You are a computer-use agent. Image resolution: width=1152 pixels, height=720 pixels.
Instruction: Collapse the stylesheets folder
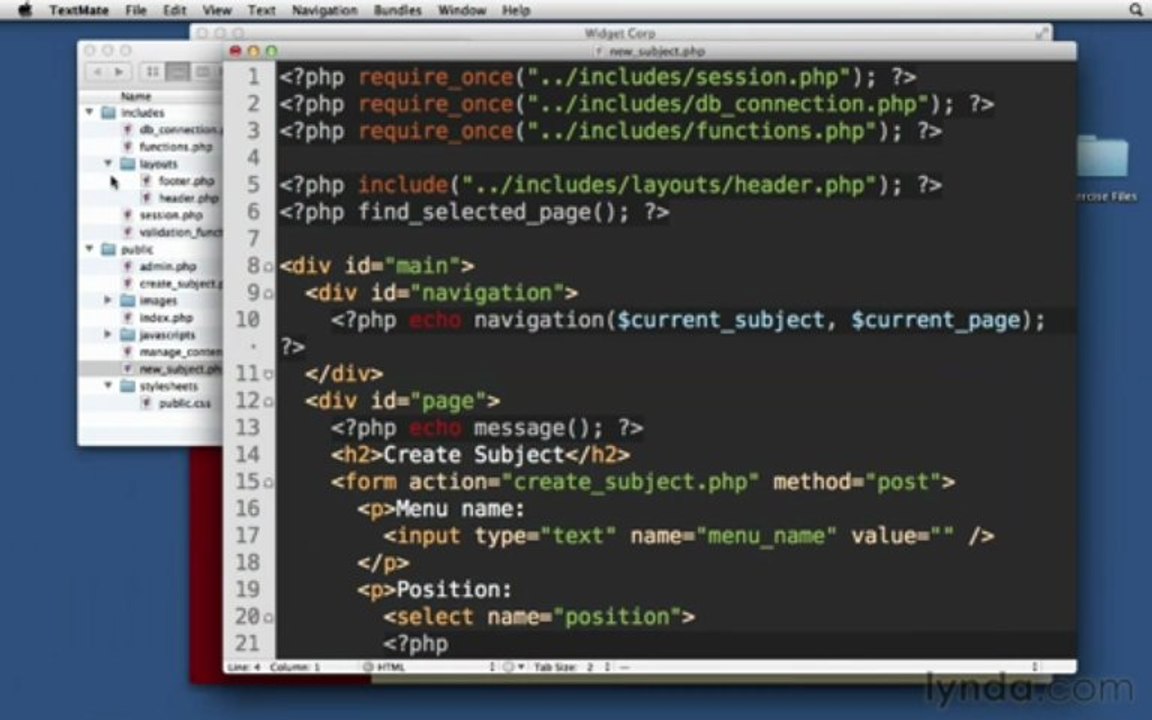click(108, 386)
